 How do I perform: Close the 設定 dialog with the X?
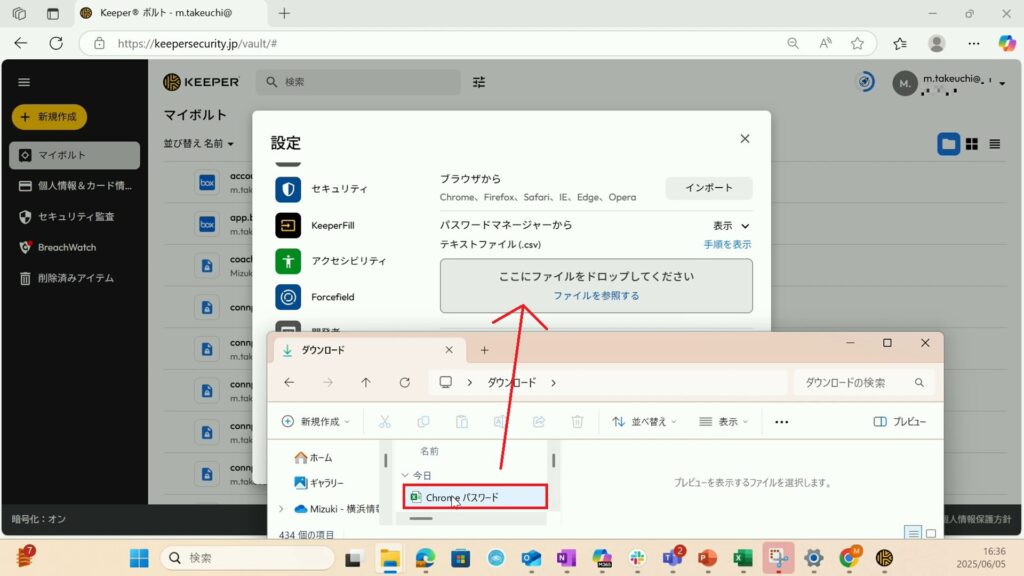[744, 138]
